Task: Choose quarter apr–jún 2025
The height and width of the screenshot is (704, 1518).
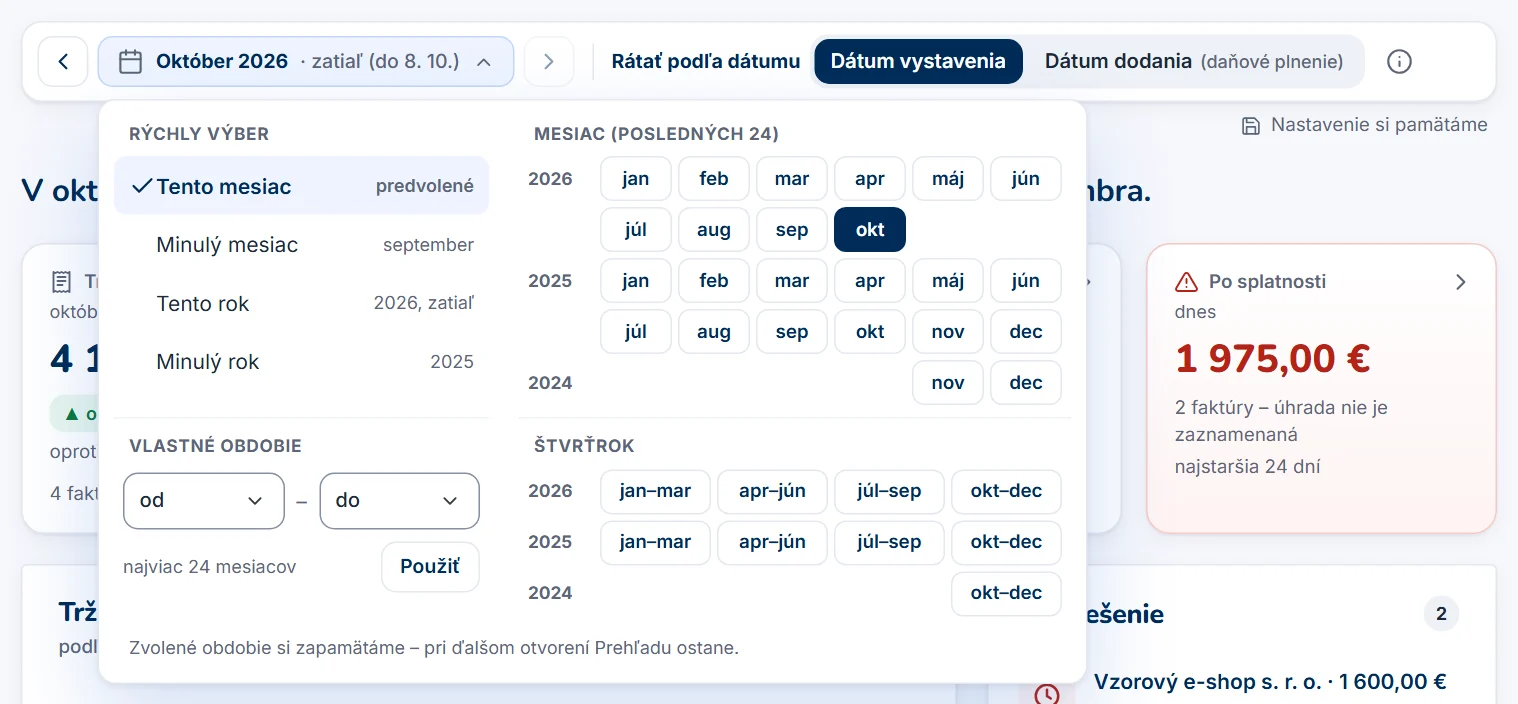Action: [772, 542]
